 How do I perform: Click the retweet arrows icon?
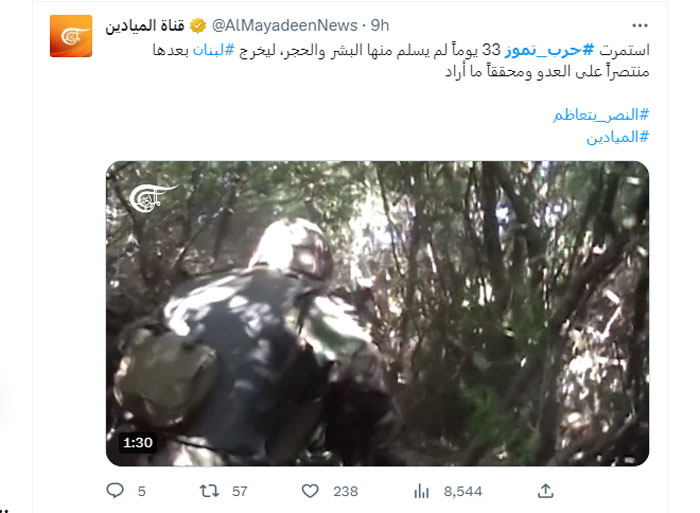(x=209, y=491)
